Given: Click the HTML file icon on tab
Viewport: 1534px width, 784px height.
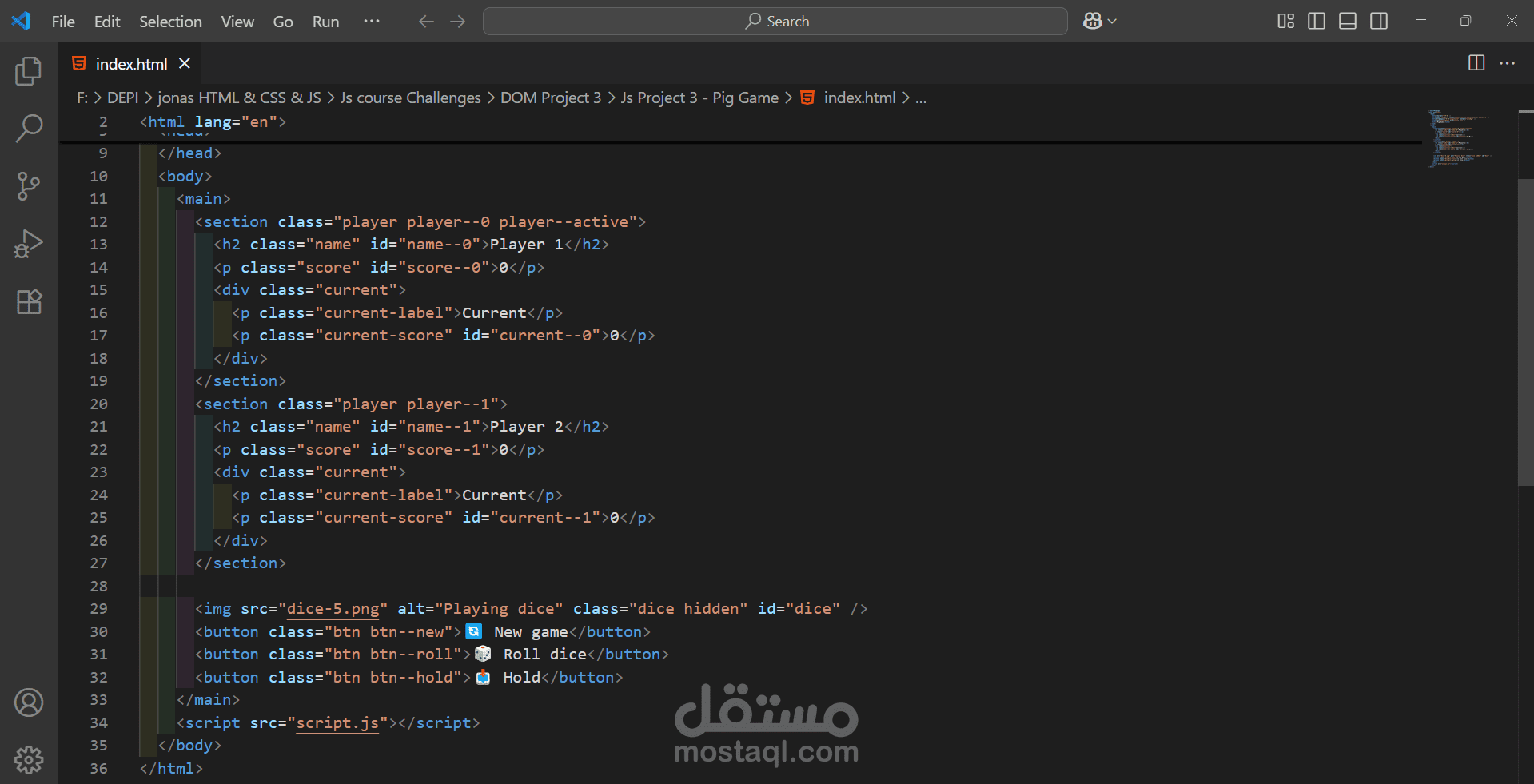Looking at the screenshot, I should [x=79, y=63].
